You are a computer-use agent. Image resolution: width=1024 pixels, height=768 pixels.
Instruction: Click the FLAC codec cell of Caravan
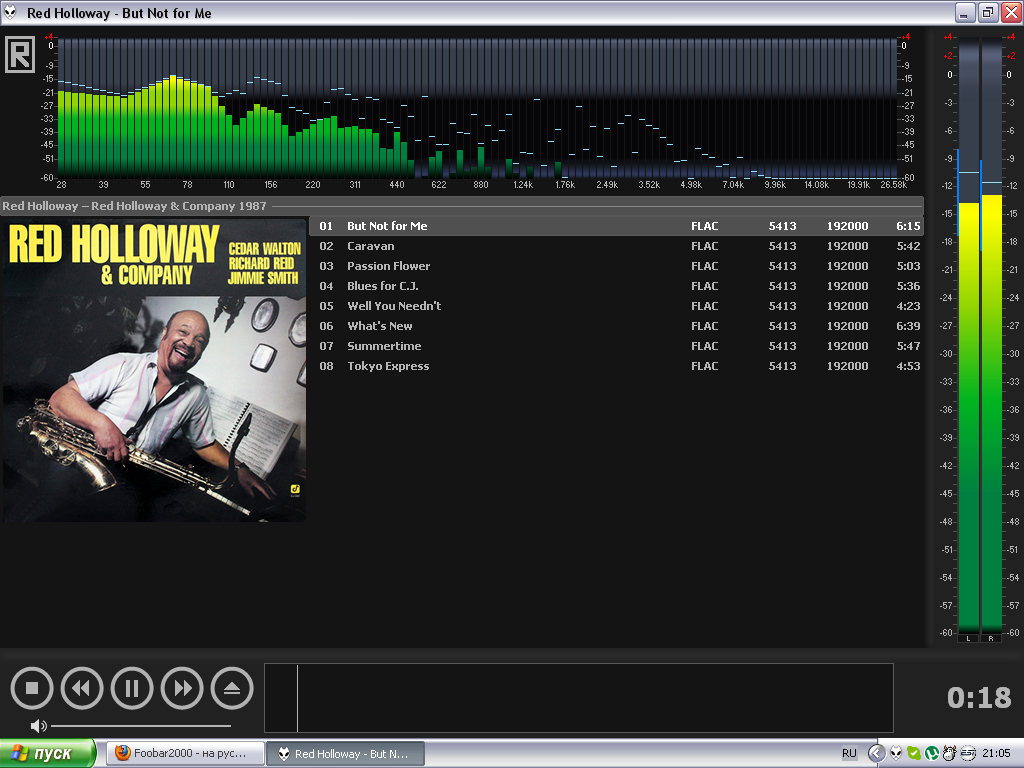[705, 246]
